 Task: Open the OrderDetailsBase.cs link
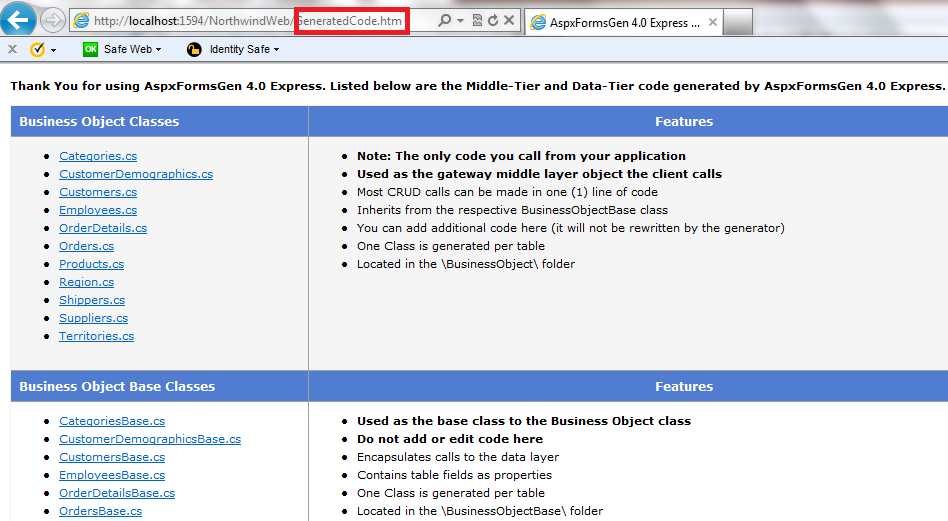pyautogui.click(x=117, y=493)
